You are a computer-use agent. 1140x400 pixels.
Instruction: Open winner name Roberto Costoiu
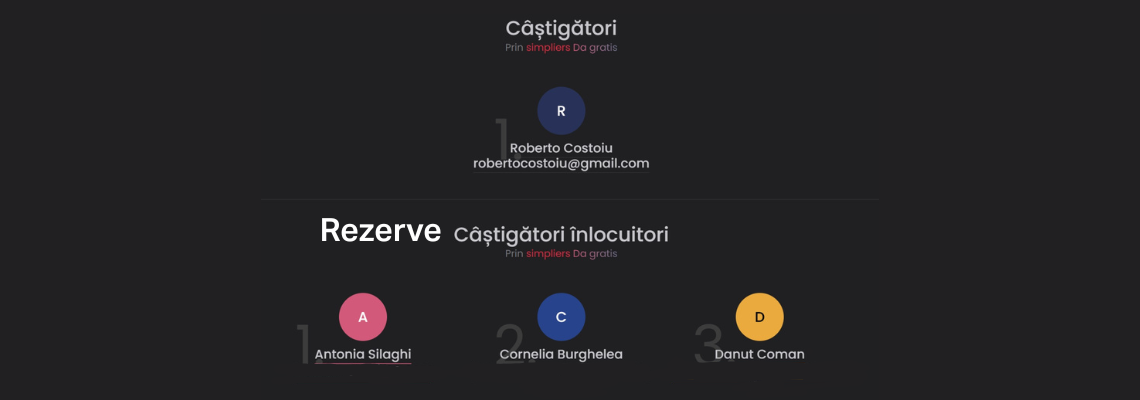click(561, 148)
